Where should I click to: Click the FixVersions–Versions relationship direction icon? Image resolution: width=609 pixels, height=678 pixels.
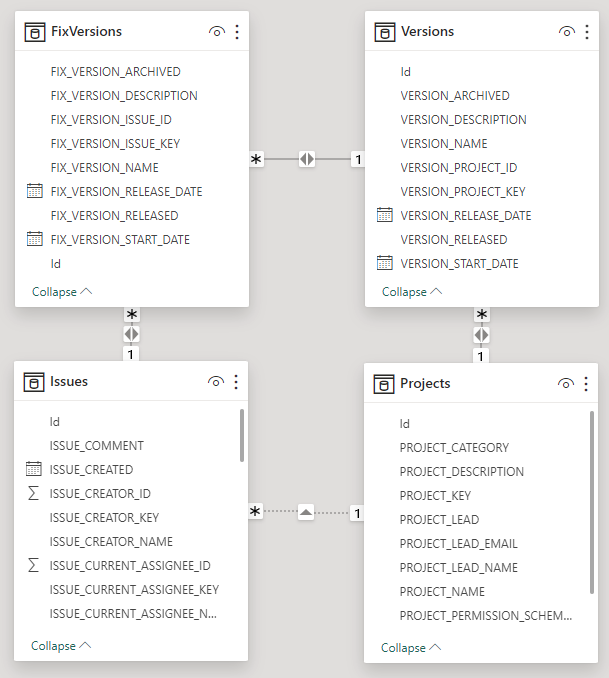[307, 159]
